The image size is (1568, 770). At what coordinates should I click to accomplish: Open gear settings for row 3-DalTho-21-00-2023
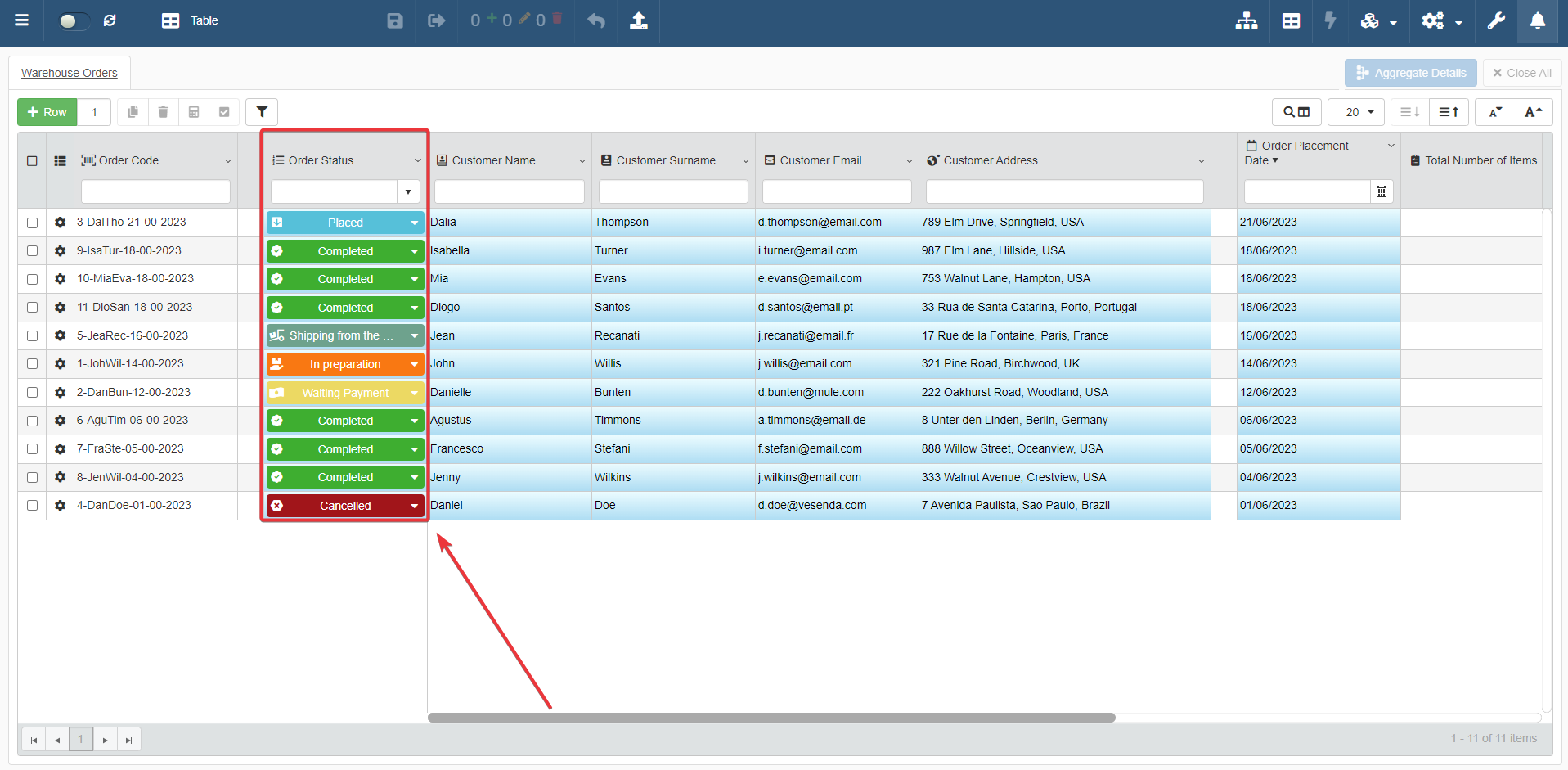(x=60, y=223)
